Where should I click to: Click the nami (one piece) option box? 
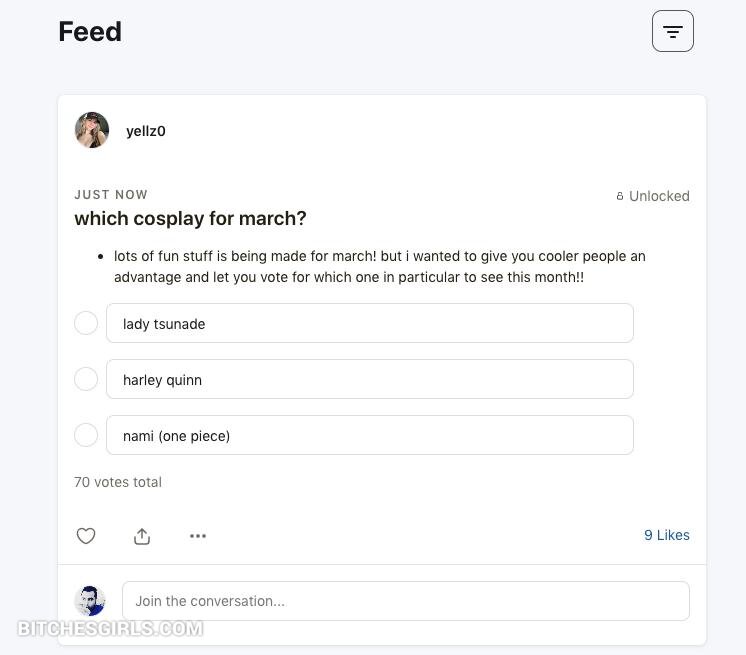369,435
